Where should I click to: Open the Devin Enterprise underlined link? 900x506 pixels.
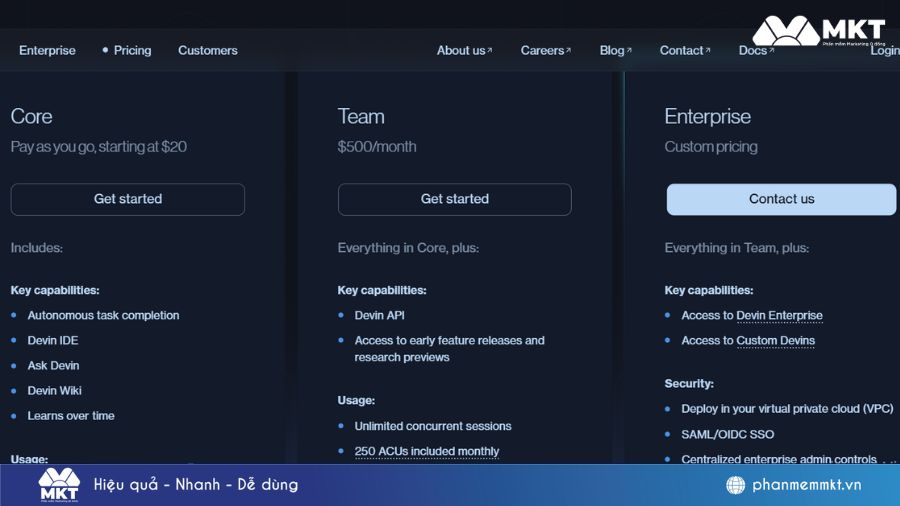click(x=779, y=316)
